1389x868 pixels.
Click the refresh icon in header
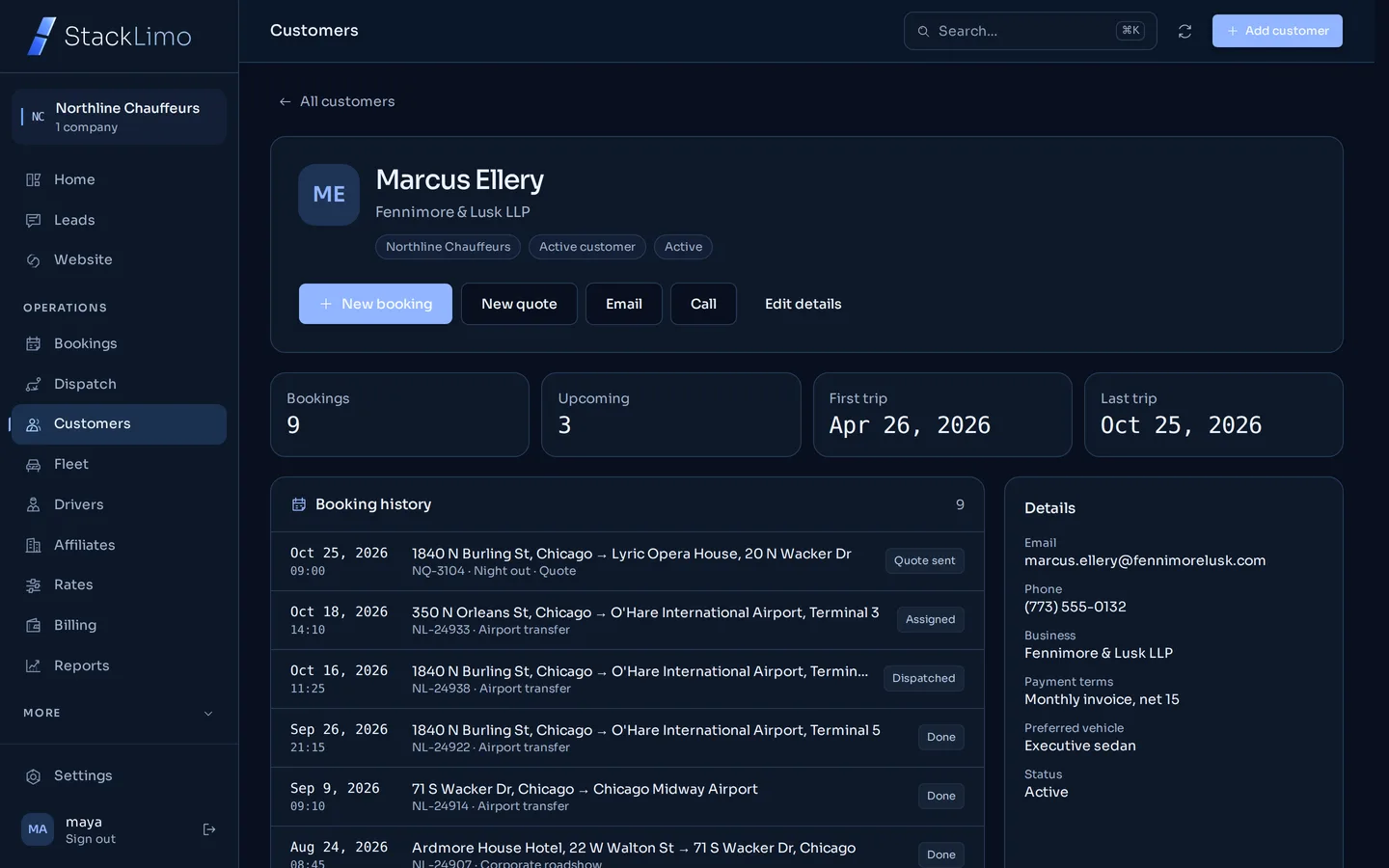pyautogui.click(x=1185, y=32)
